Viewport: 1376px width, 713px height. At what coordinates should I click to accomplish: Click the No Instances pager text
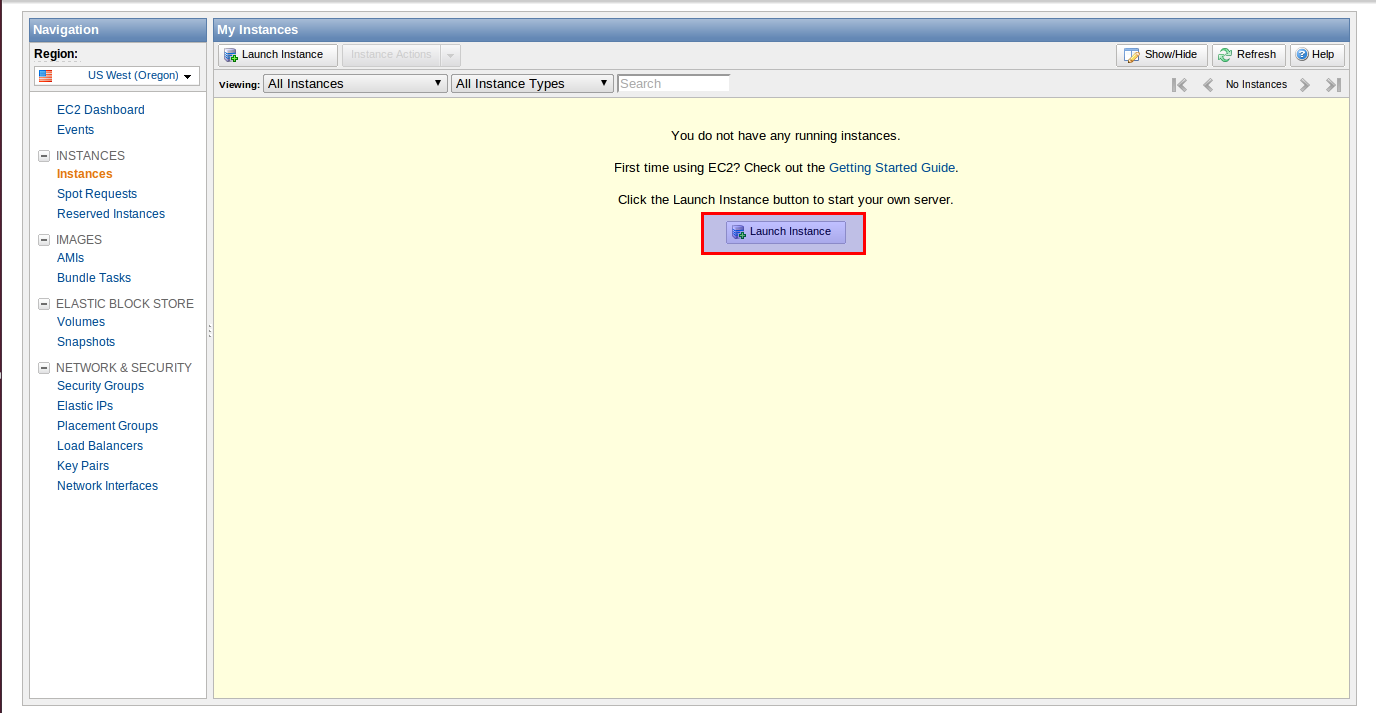coord(1256,85)
